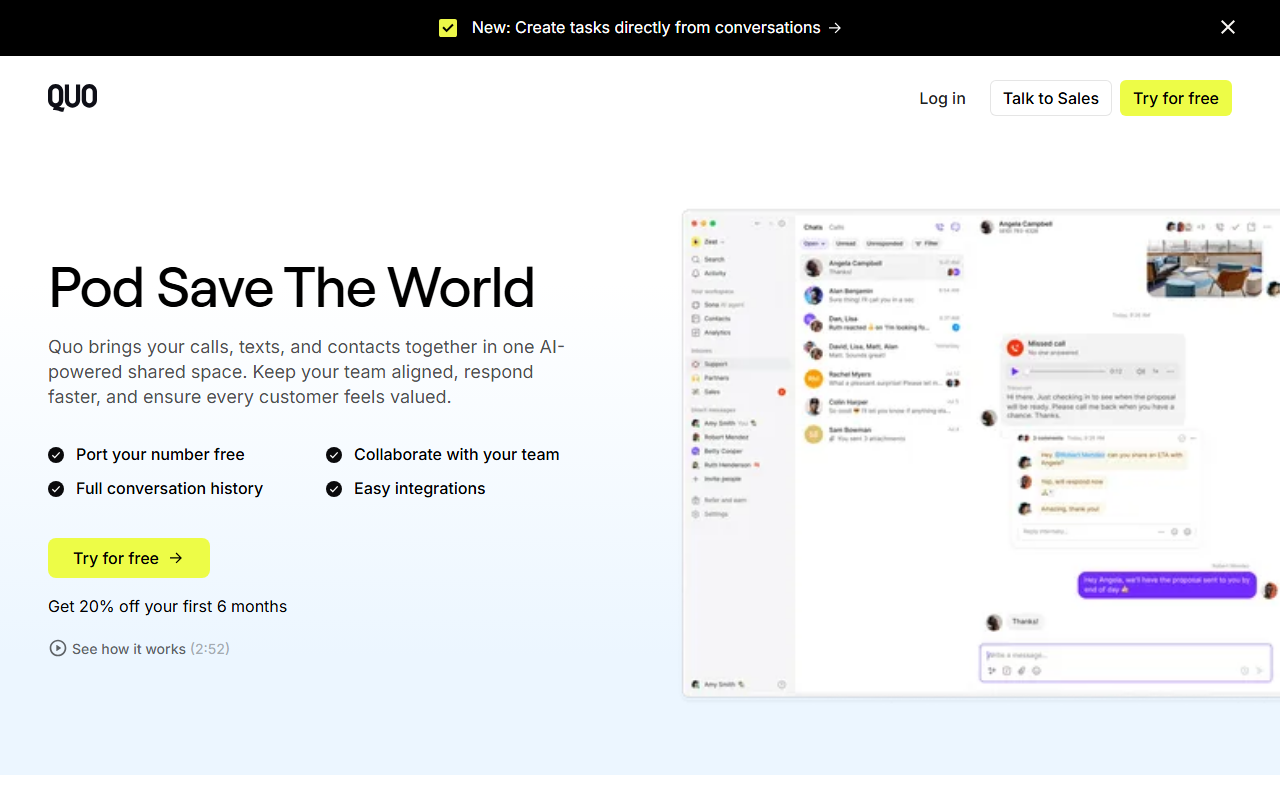Click the QUO logo
This screenshot has width=1280, height=800.
coord(73,97)
